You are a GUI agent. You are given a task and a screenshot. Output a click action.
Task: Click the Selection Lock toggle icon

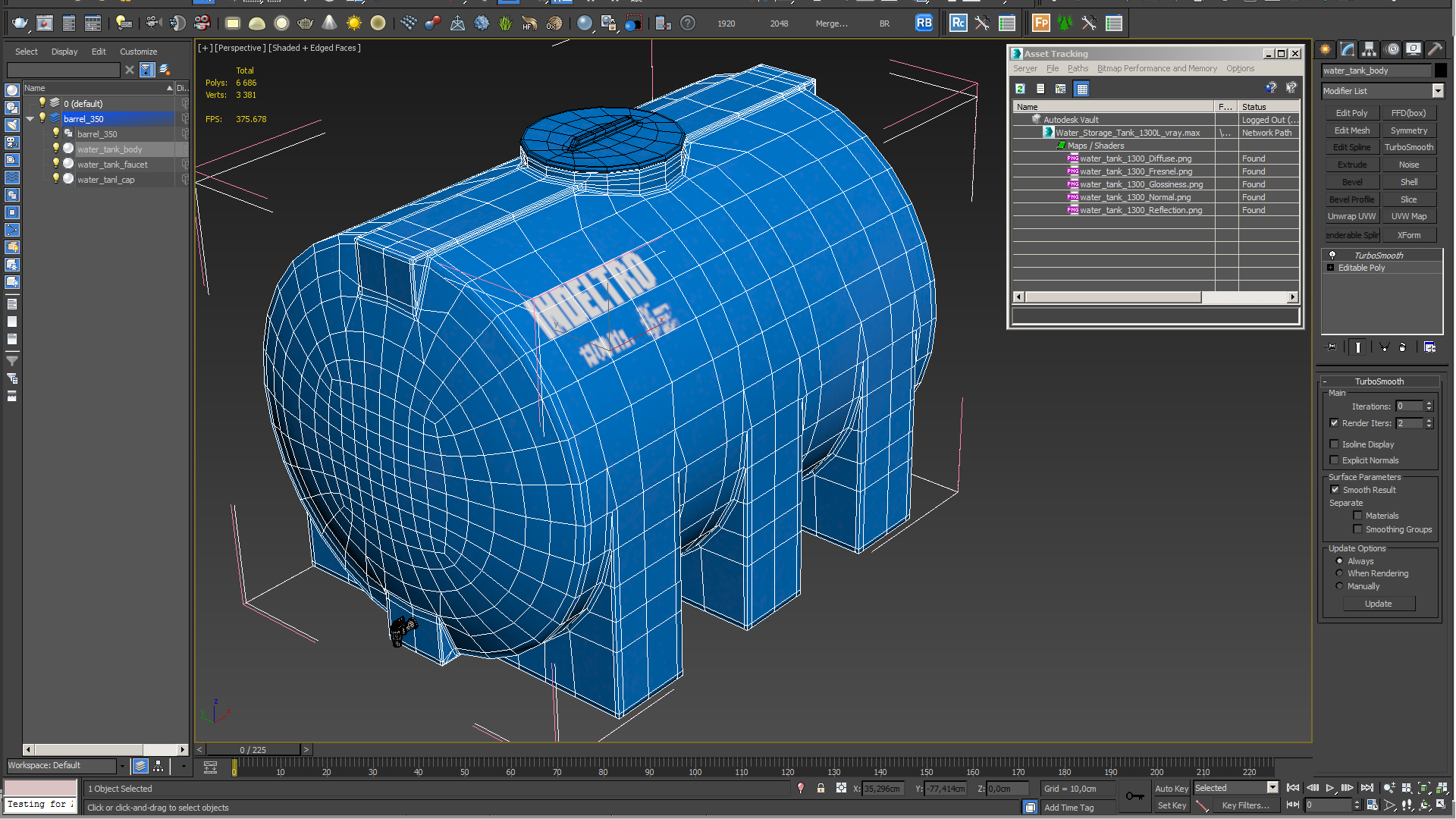click(821, 789)
